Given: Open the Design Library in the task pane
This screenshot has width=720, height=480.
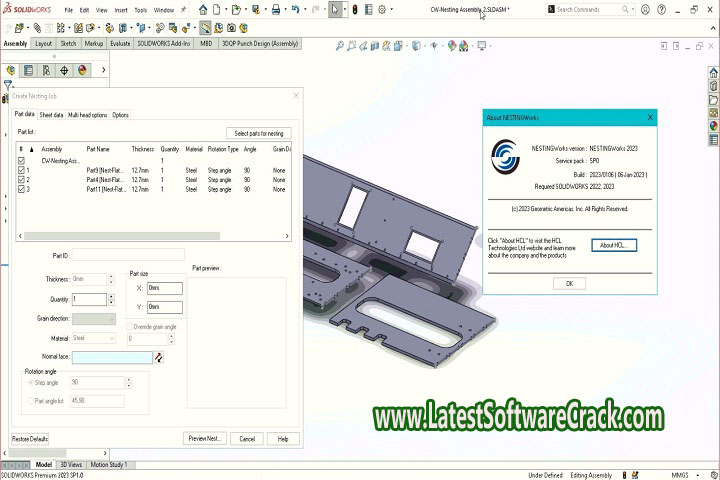Looking at the screenshot, I should click(713, 86).
